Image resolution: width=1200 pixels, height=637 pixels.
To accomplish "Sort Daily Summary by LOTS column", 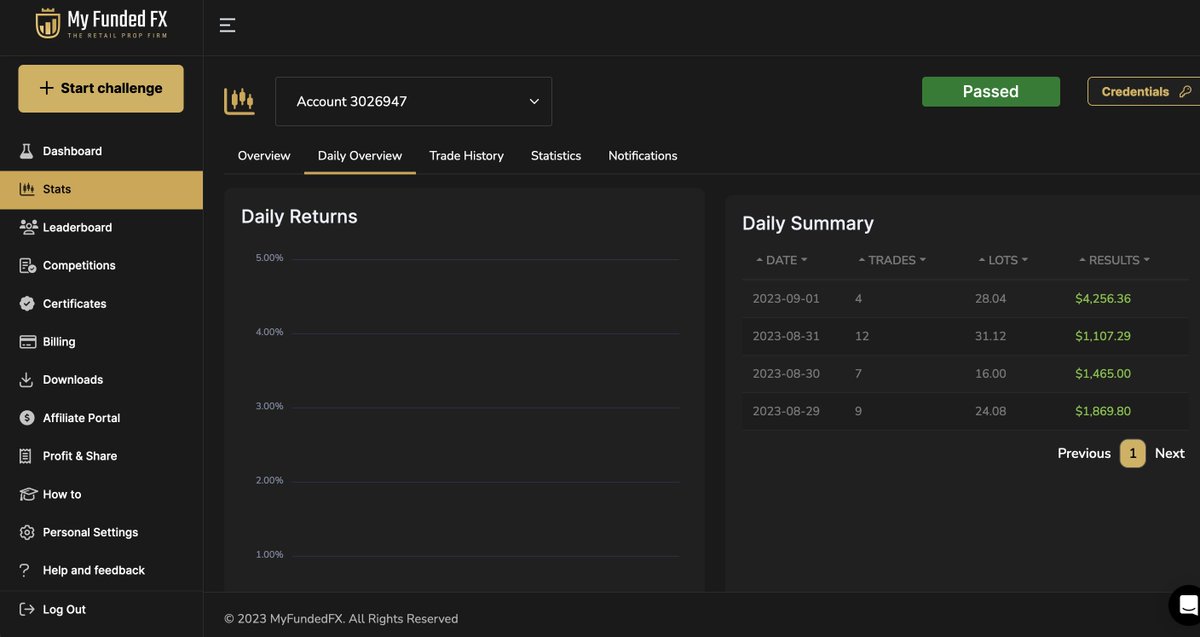I will point(1003,260).
